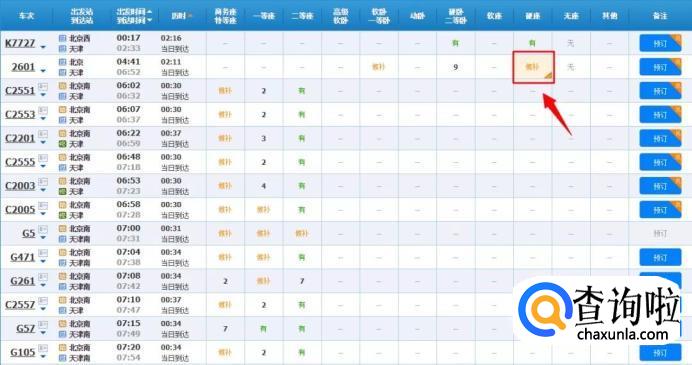
Task: Click first-class seat count for C2003
Action: (263, 186)
